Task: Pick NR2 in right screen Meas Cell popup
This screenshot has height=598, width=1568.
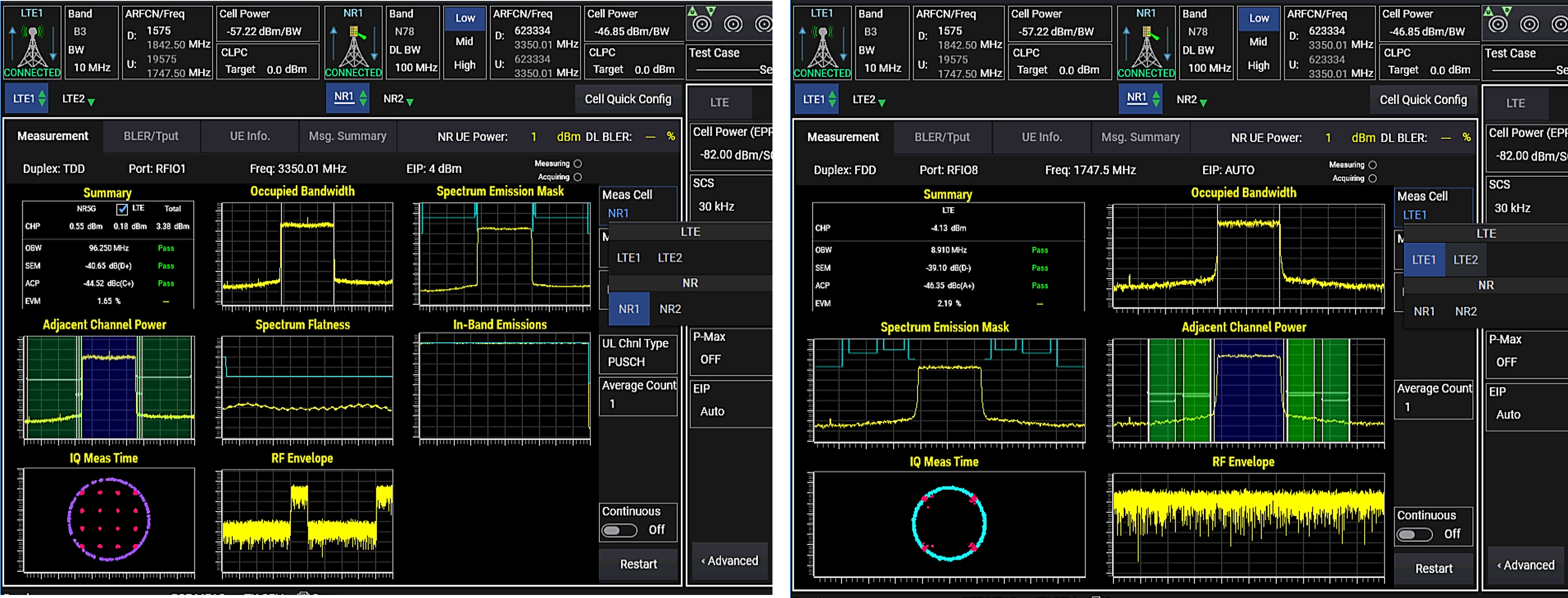Action: coord(1466,311)
